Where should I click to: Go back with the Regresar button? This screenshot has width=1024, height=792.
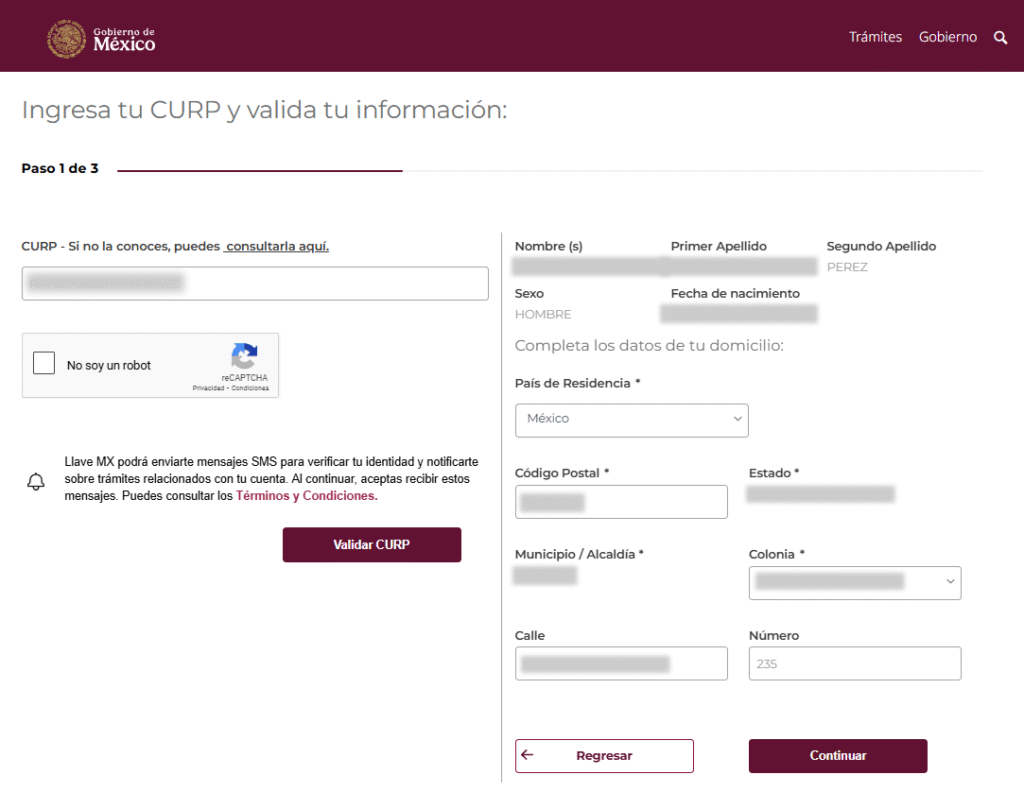point(603,756)
